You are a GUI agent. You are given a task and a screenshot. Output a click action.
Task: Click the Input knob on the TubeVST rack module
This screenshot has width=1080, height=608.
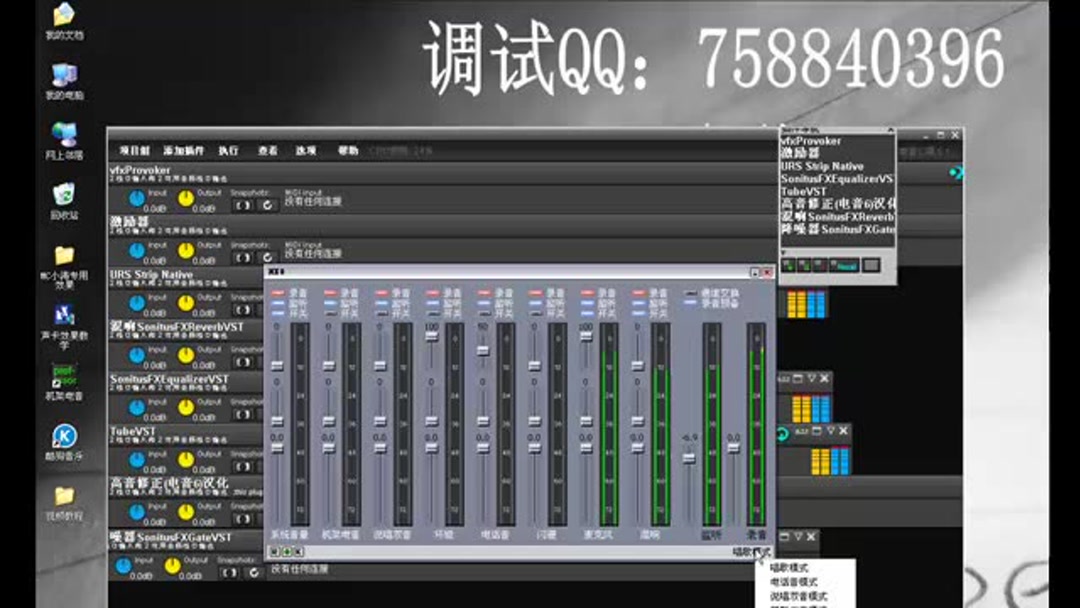137,459
